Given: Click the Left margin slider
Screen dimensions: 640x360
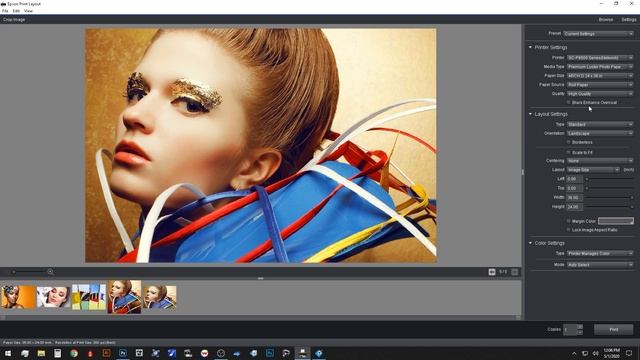Looking at the screenshot, I should pos(609,179).
